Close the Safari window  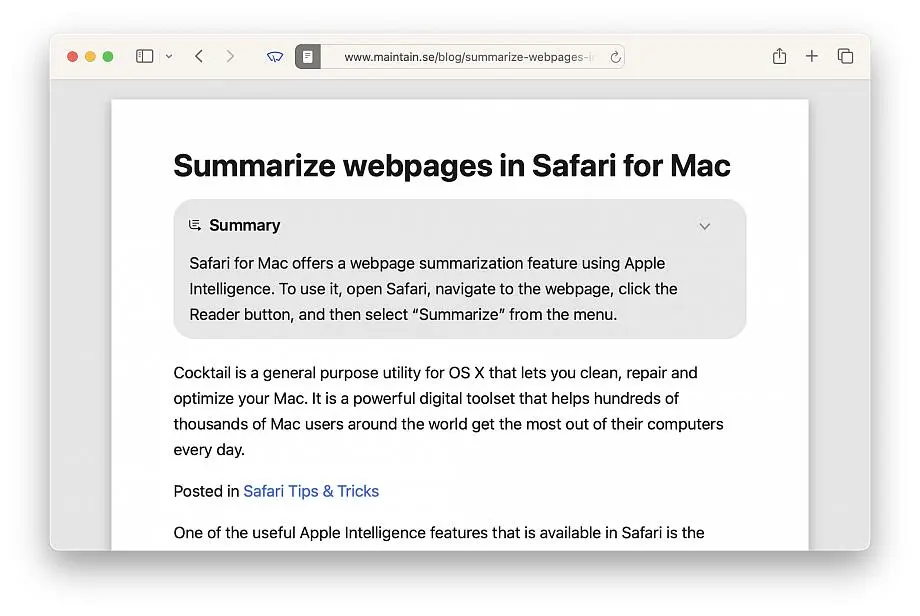tap(72, 56)
